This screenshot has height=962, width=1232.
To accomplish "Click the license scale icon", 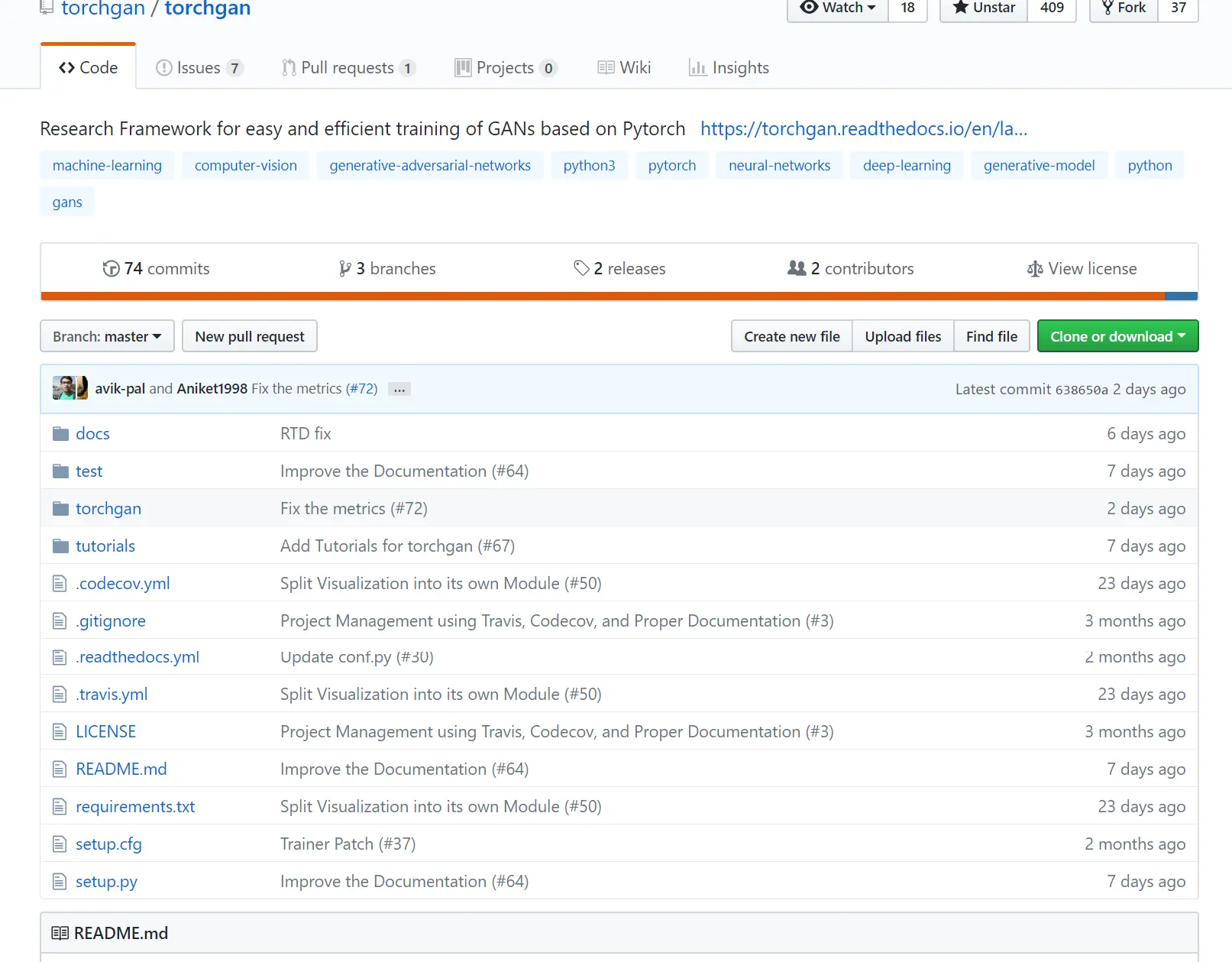I will 1035,269.
